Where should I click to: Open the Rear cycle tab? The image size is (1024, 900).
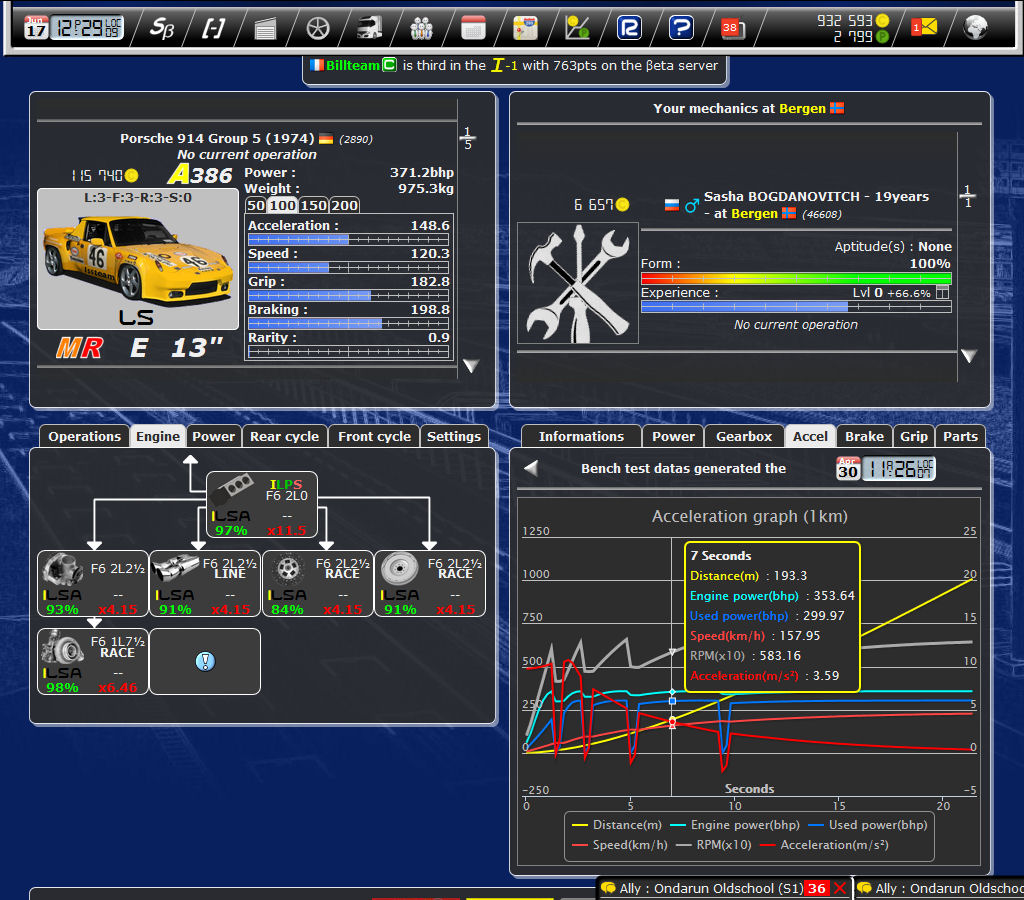[x=285, y=436]
